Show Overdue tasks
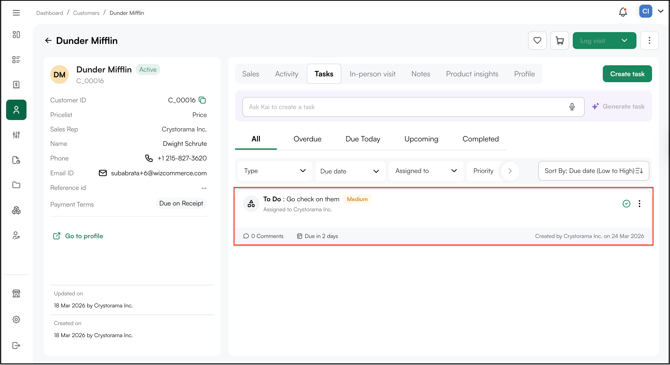 click(307, 139)
